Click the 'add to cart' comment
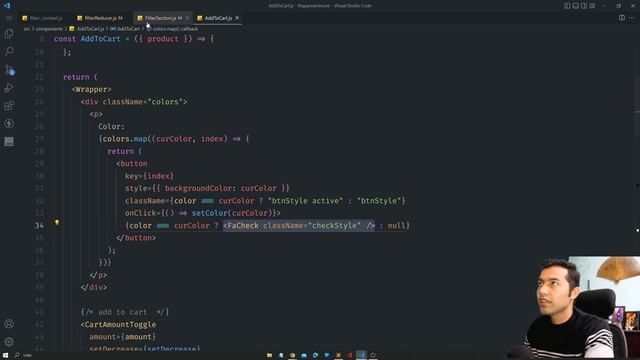This screenshot has width=640, height=360. [124, 312]
